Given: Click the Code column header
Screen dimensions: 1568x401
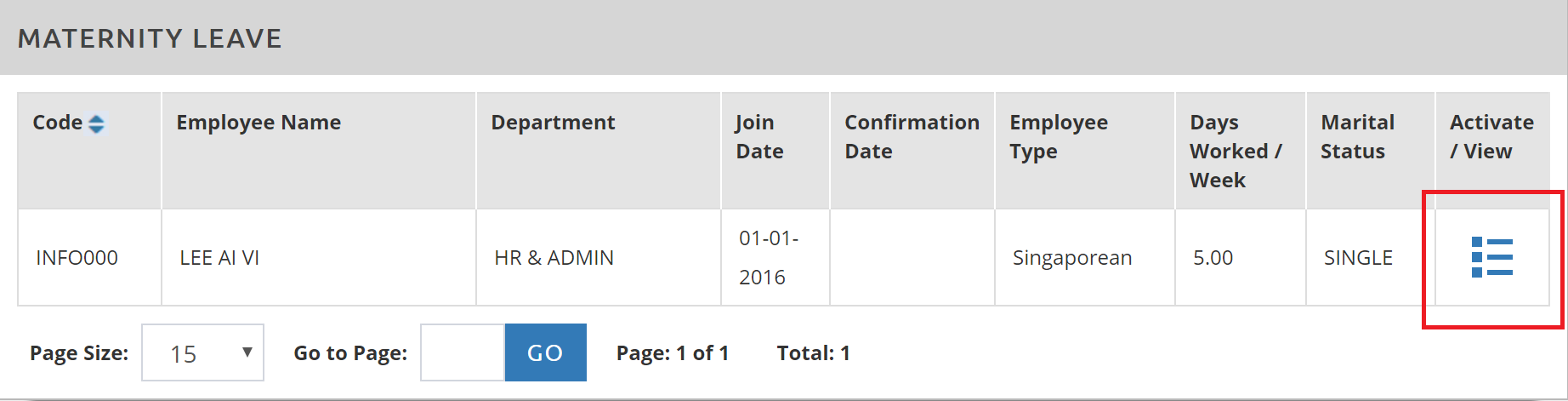Looking at the screenshot, I should 58,123.
